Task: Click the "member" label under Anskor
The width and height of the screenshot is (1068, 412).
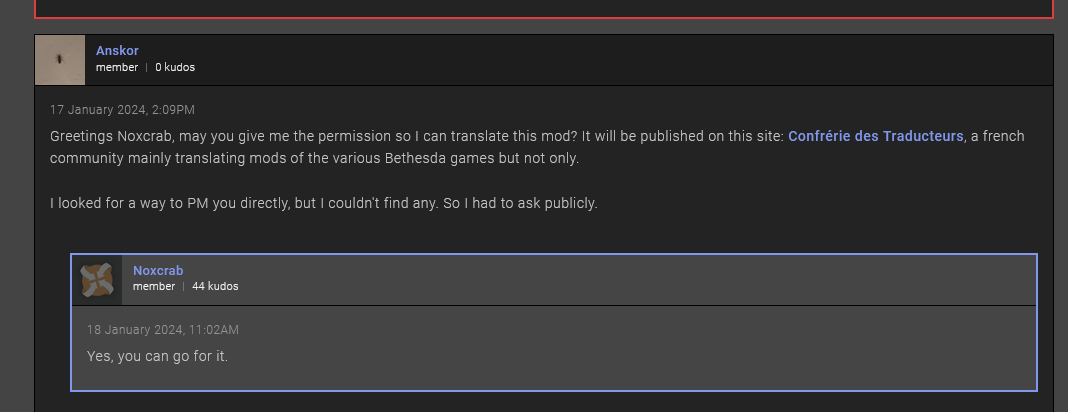Action: coord(117,67)
